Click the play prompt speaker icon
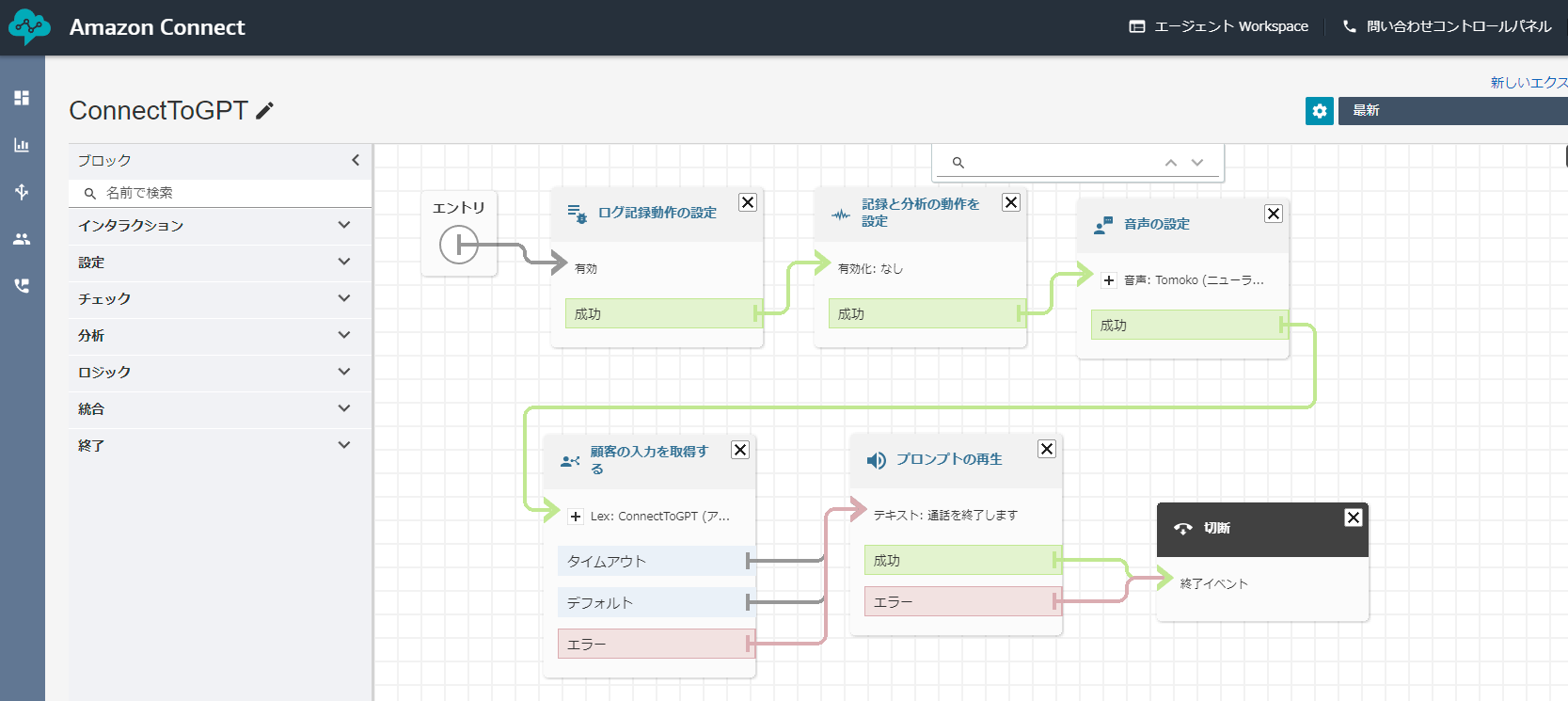The width and height of the screenshot is (1568, 701). point(877,460)
